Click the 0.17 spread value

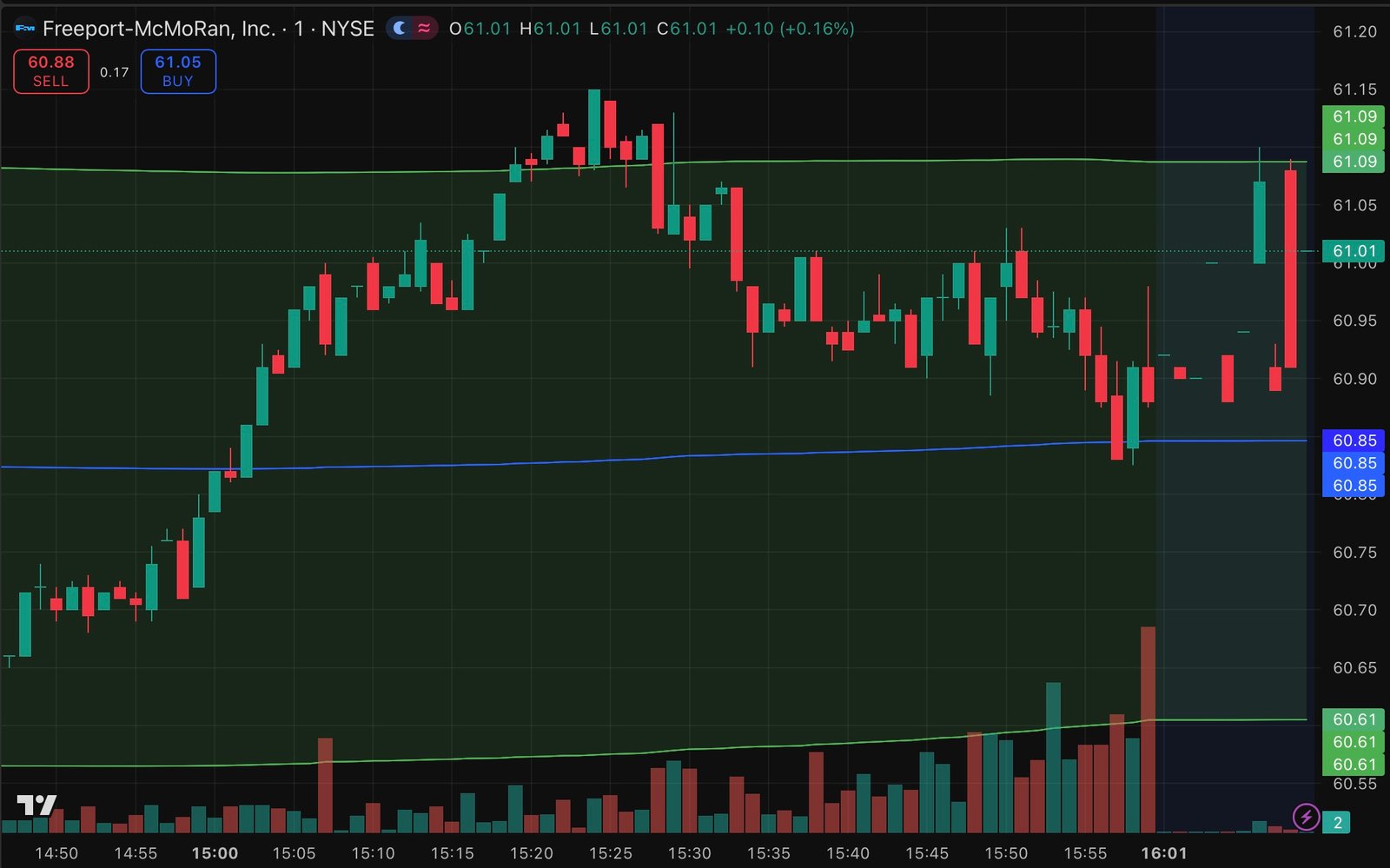point(114,72)
